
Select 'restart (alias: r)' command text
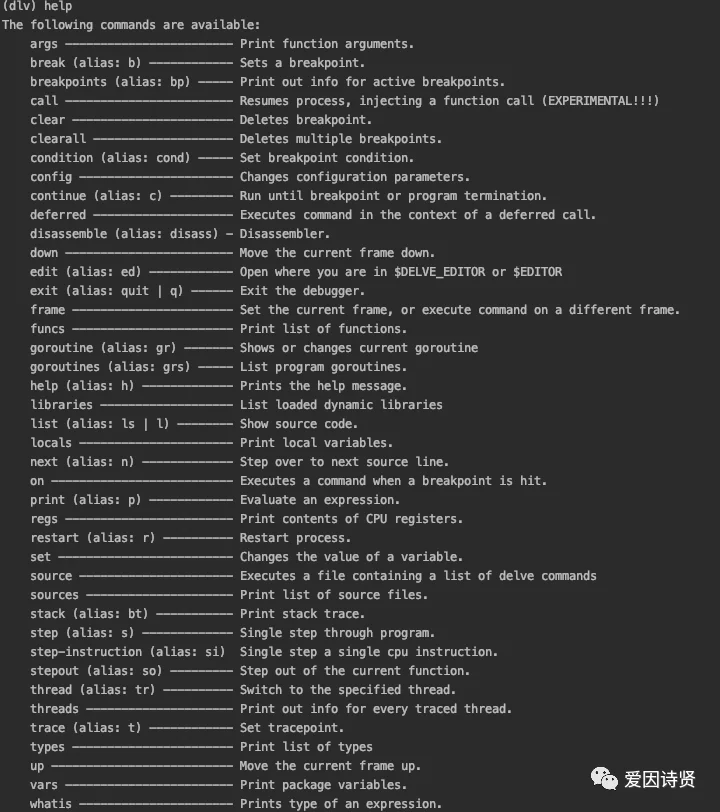(x=93, y=538)
